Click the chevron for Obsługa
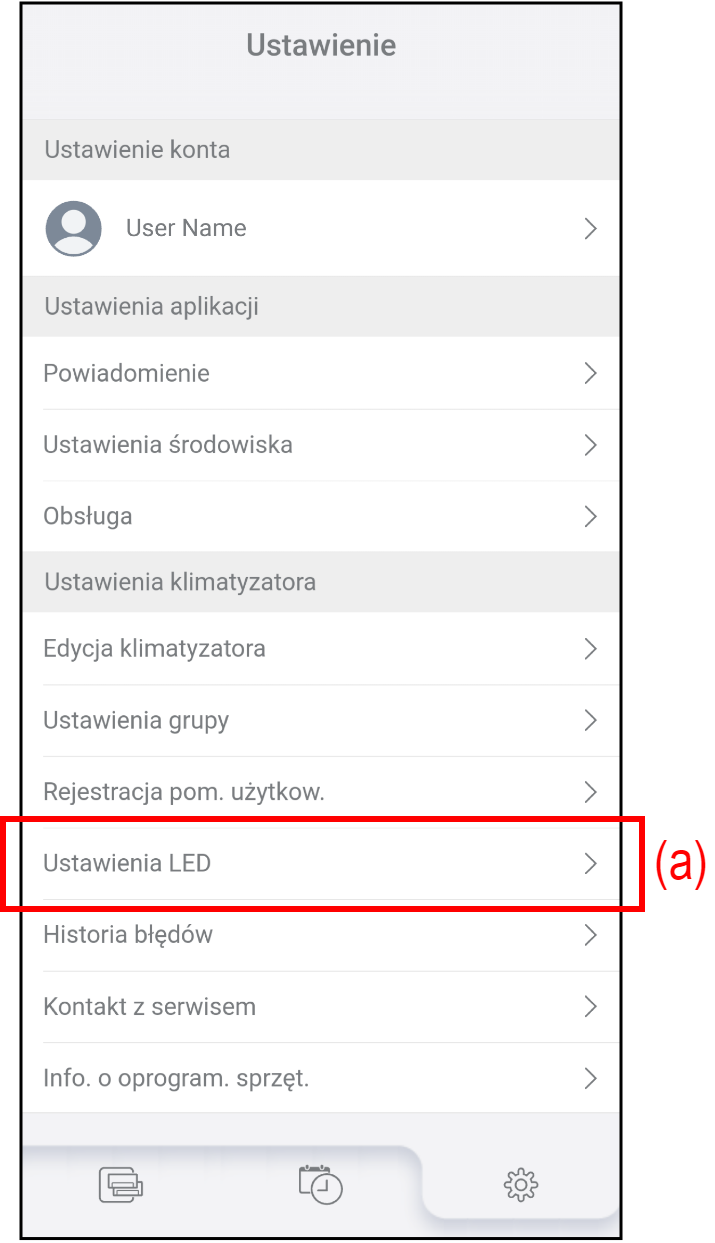715x1243 pixels. click(590, 517)
